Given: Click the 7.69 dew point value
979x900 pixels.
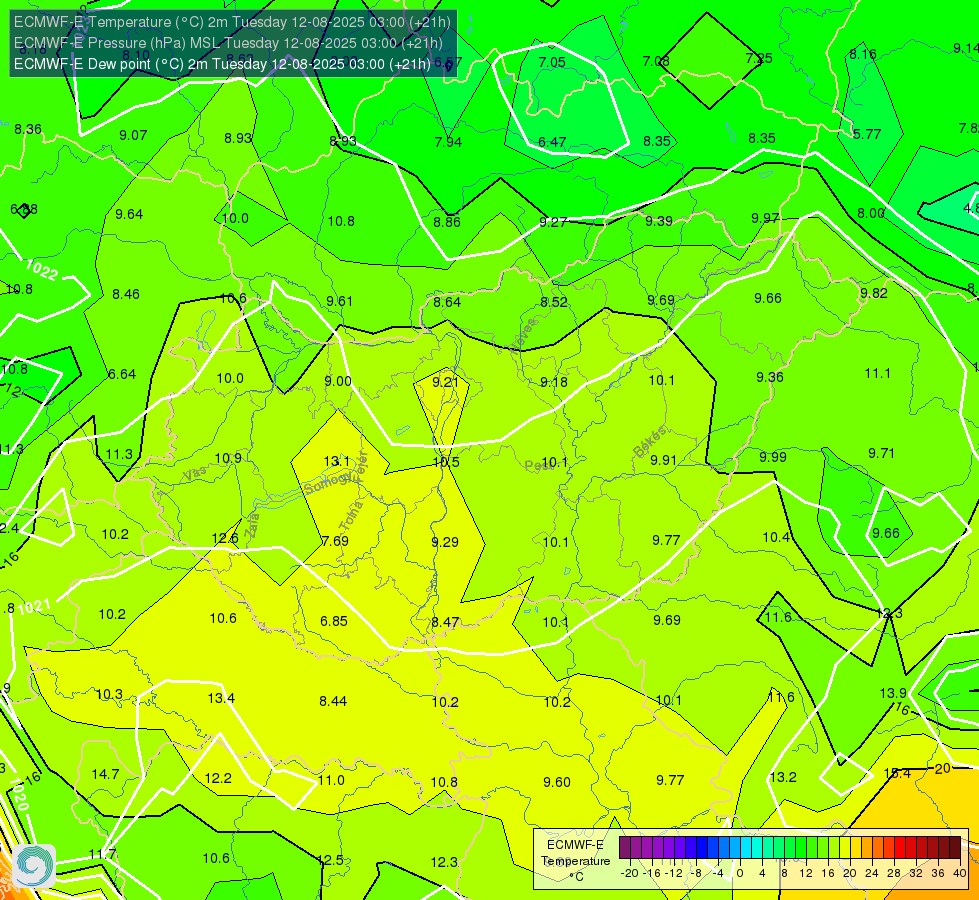Looking at the screenshot, I should [335, 541].
